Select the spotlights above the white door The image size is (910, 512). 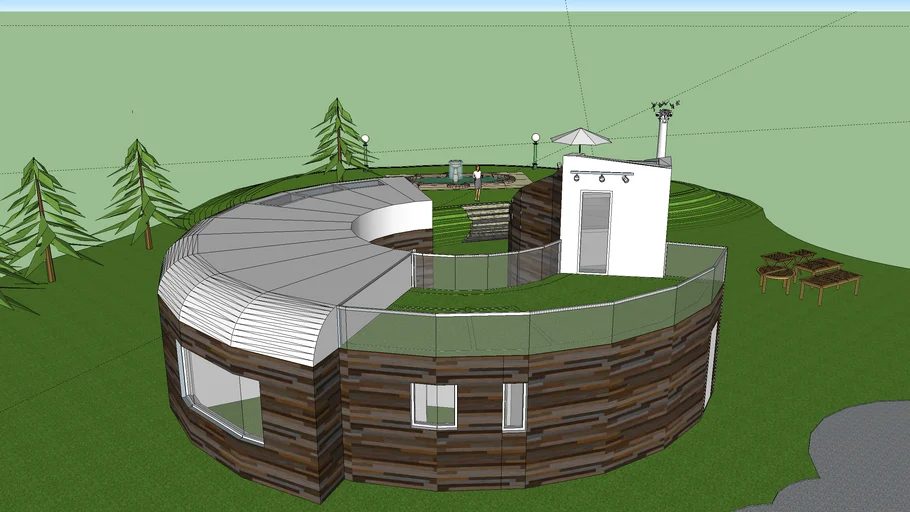pyautogui.click(x=600, y=177)
